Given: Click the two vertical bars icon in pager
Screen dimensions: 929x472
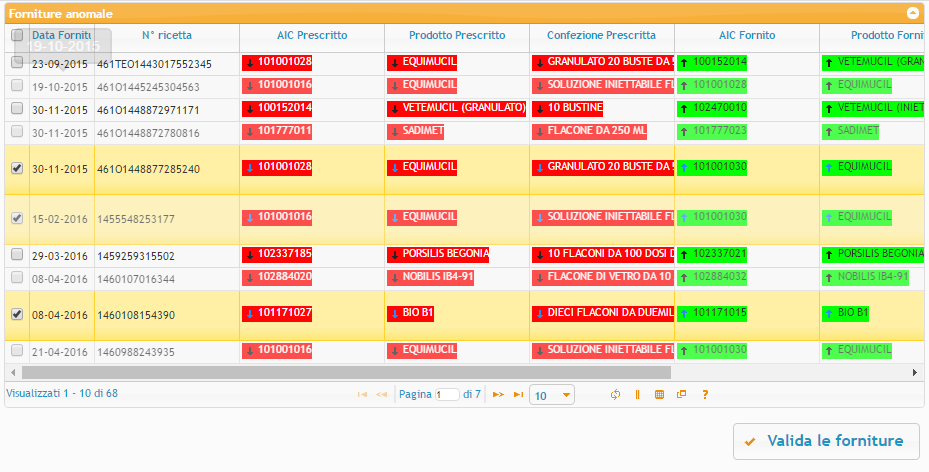Looking at the screenshot, I should pos(638,394).
